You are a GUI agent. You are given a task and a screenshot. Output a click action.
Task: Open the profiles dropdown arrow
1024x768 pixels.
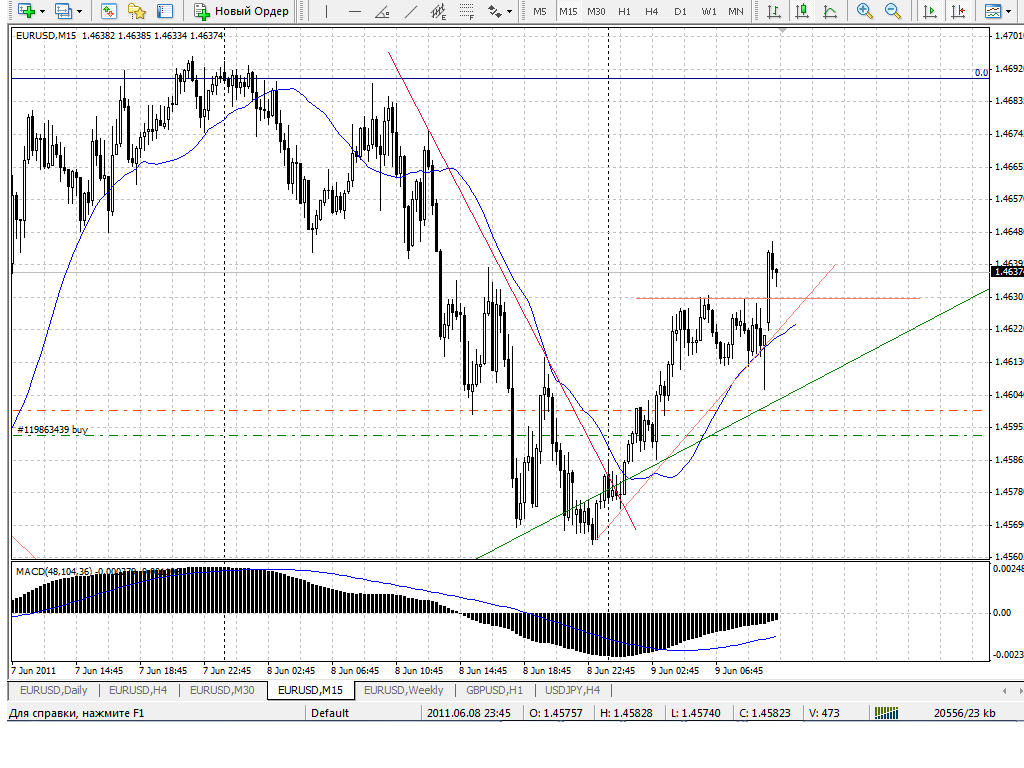point(80,11)
